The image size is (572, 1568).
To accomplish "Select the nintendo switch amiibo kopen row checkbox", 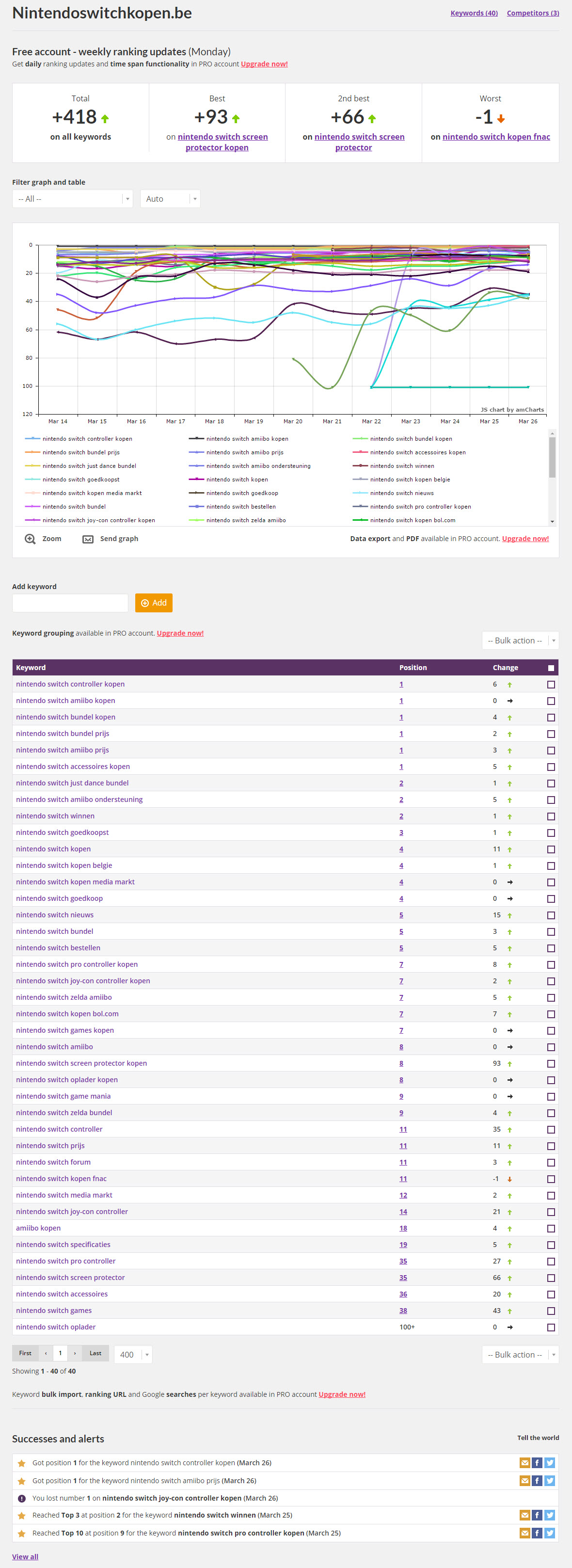I will click(x=551, y=701).
